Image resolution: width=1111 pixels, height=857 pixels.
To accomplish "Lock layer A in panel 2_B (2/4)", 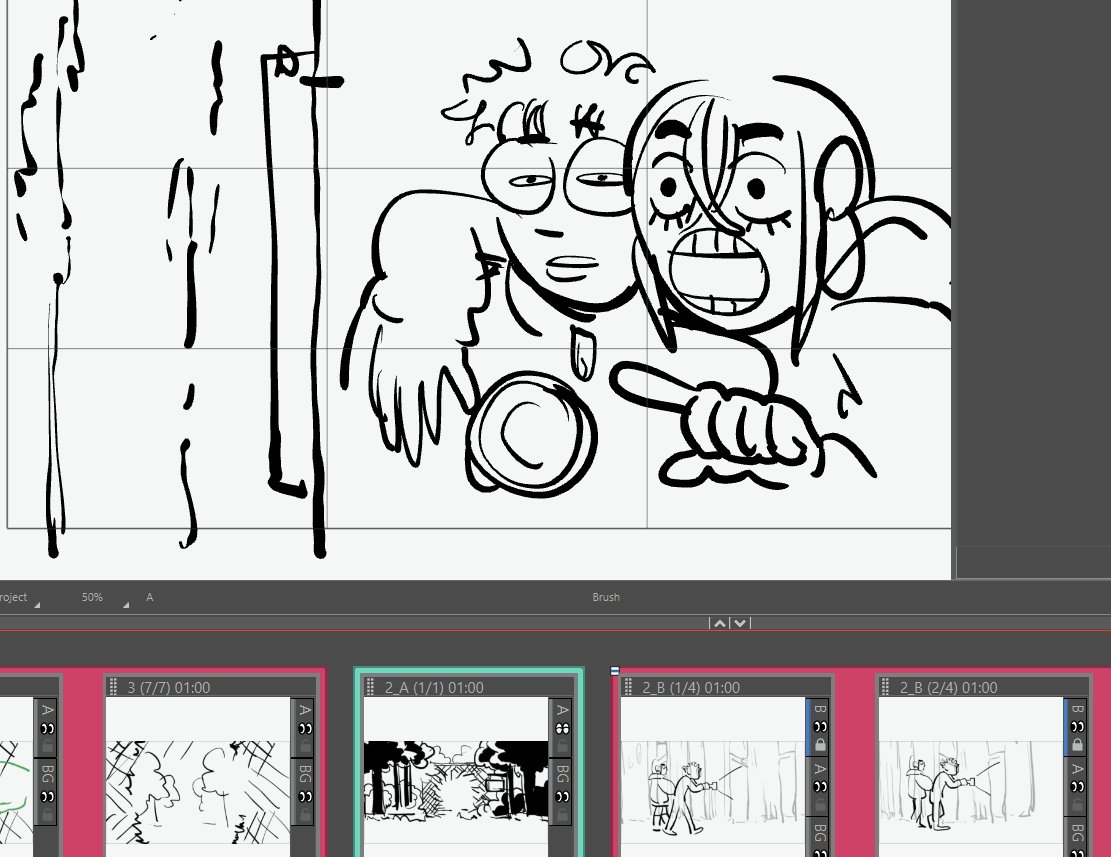I will point(1077,805).
